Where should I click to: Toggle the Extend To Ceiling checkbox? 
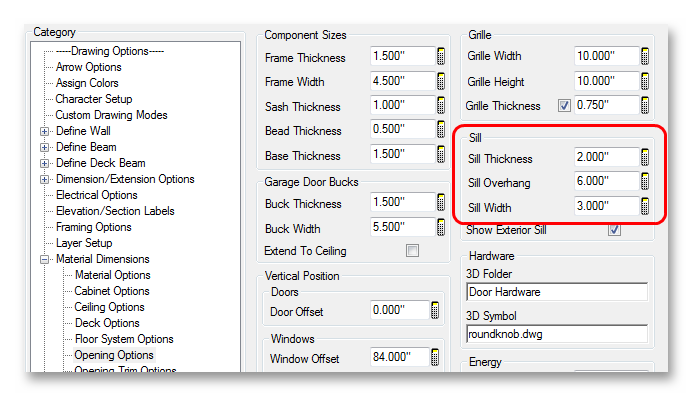(x=412, y=251)
